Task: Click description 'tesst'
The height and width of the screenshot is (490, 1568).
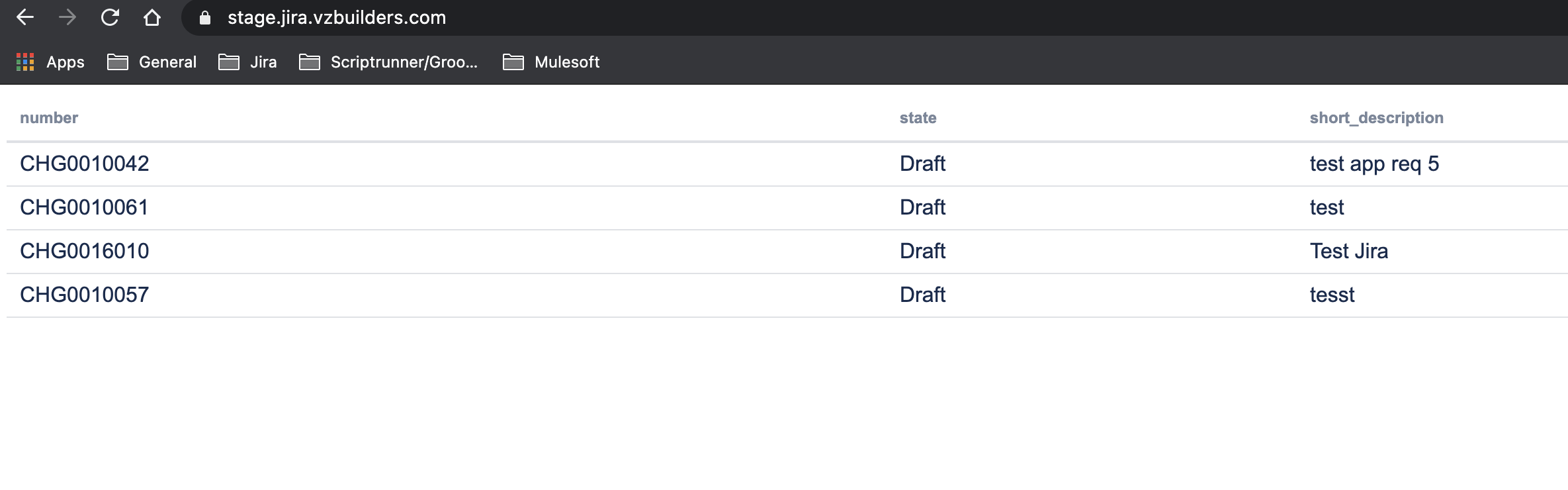Action: (x=1332, y=295)
